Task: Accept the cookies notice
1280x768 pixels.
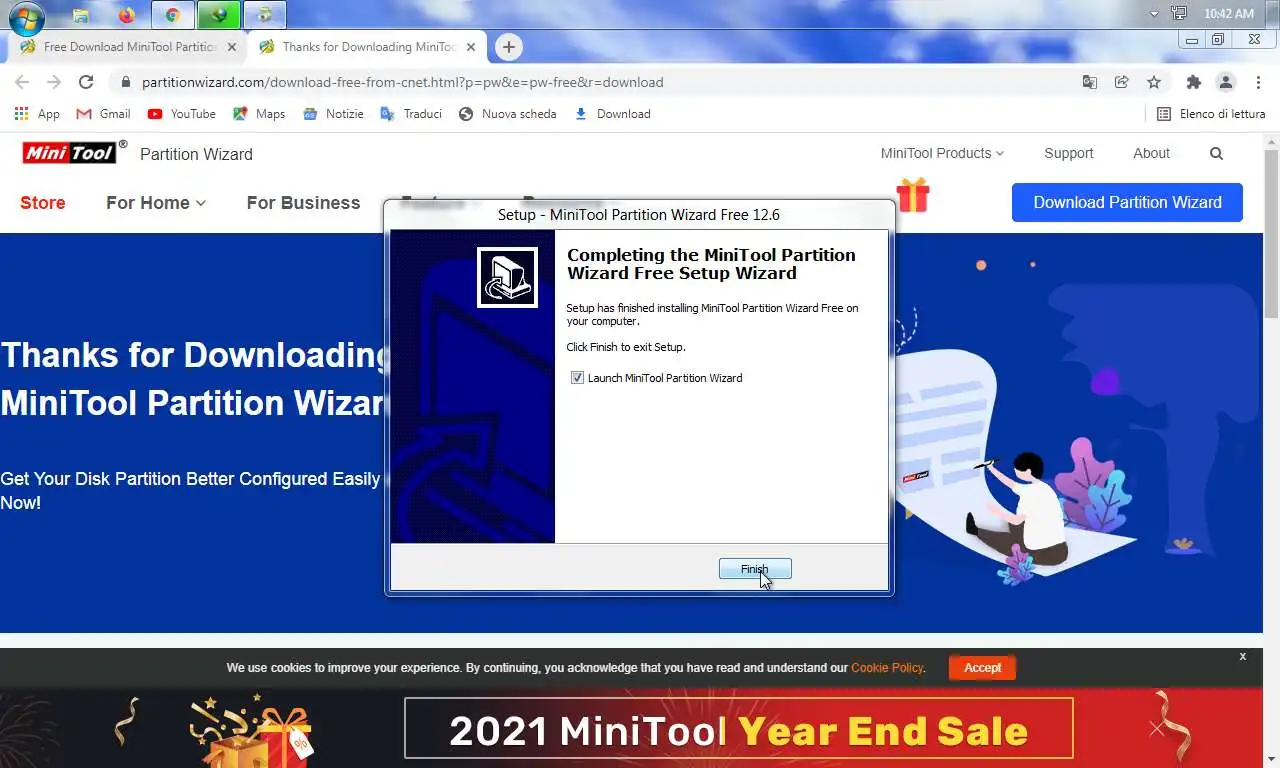Action: pyautogui.click(x=982, y=667)
